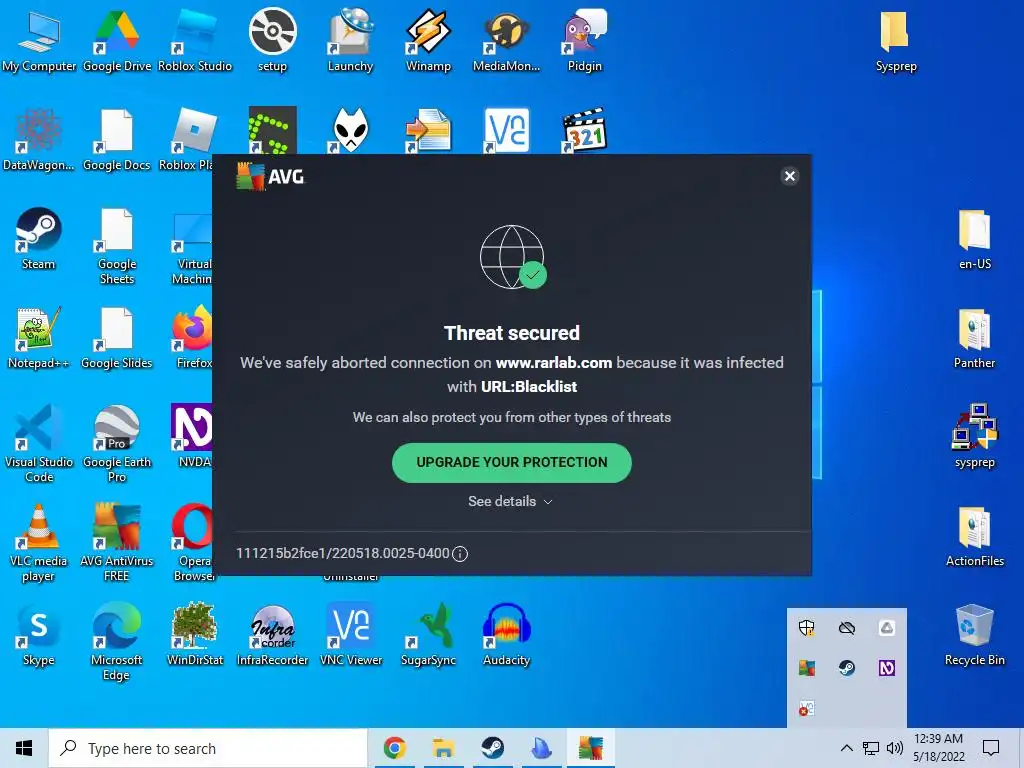Open OneDrive cloud icon in tray flyout
The height and width of the screenshot is (768, 1024).
pyautogui.click(x=846, y=628)
